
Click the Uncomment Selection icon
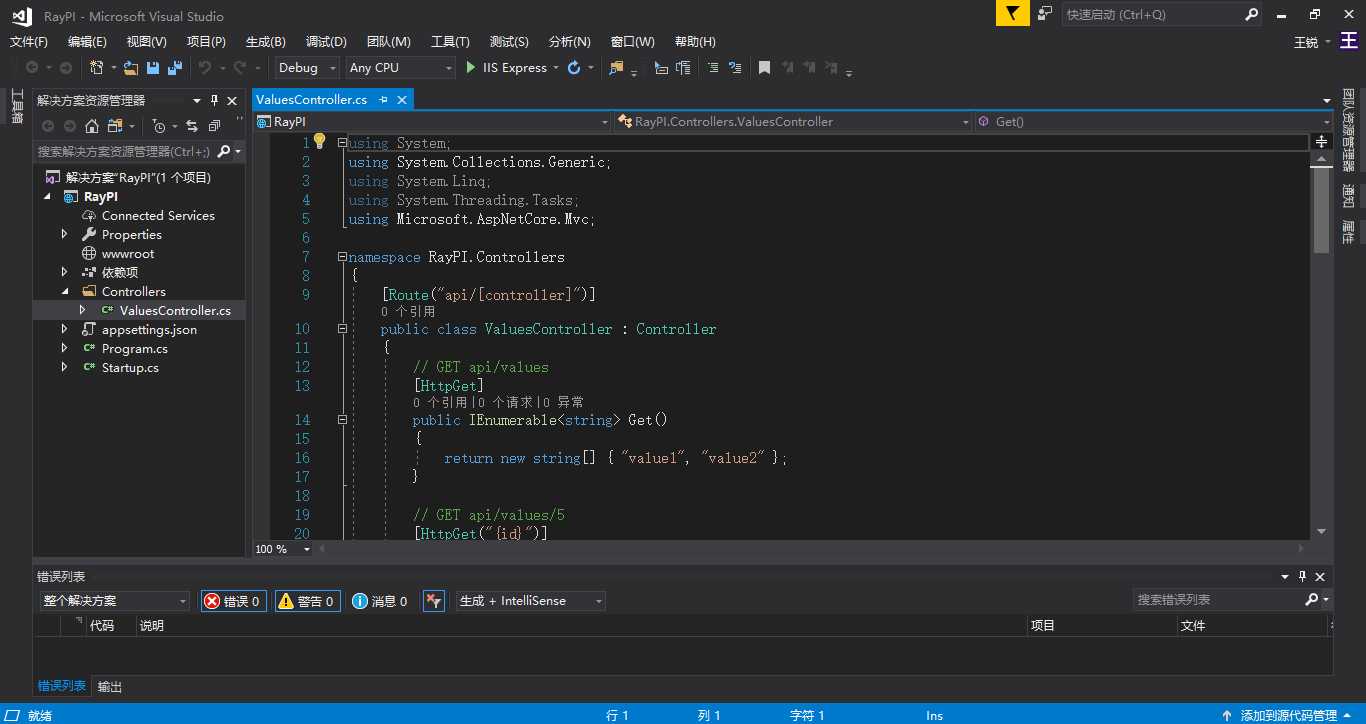735,68
